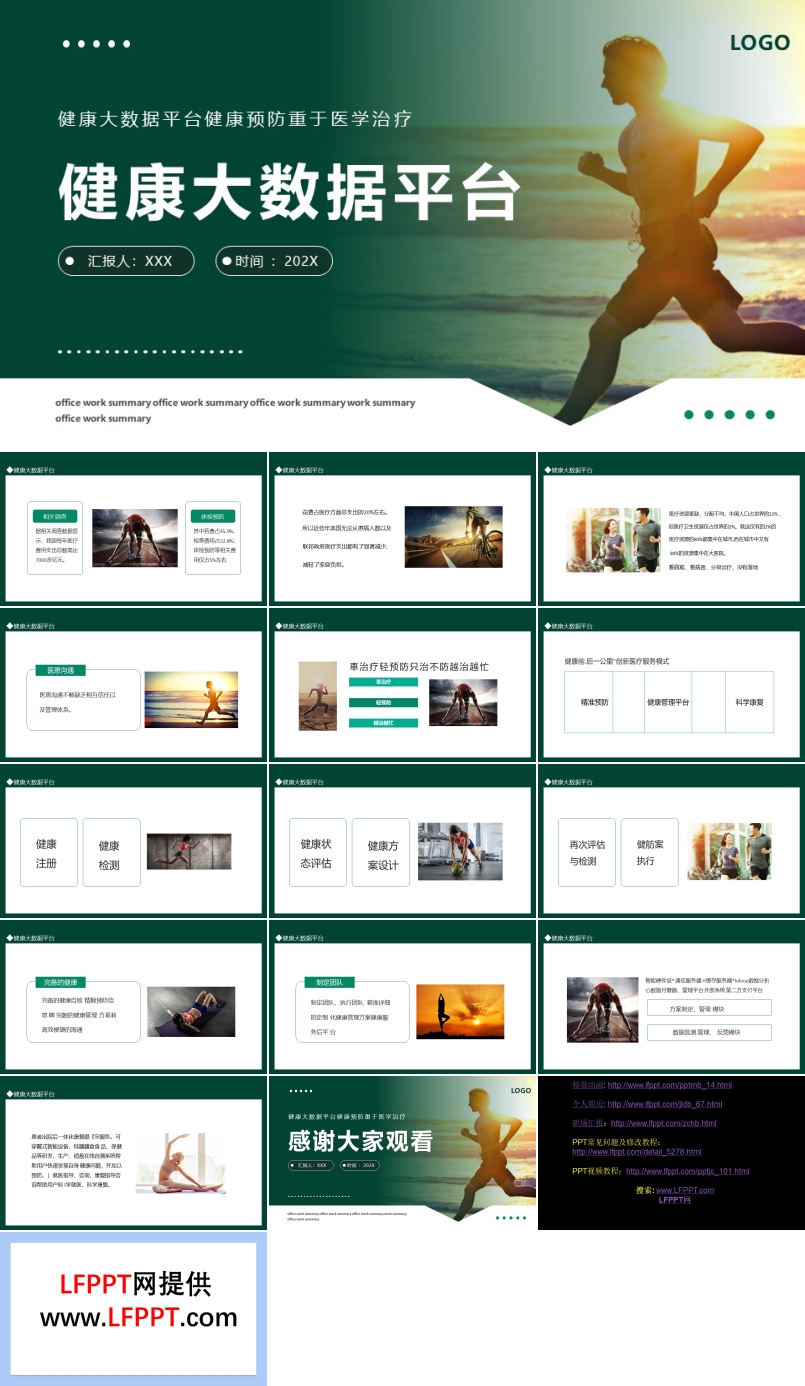
Task: Click the 健康状态评估 box
Action: point(317,853)
